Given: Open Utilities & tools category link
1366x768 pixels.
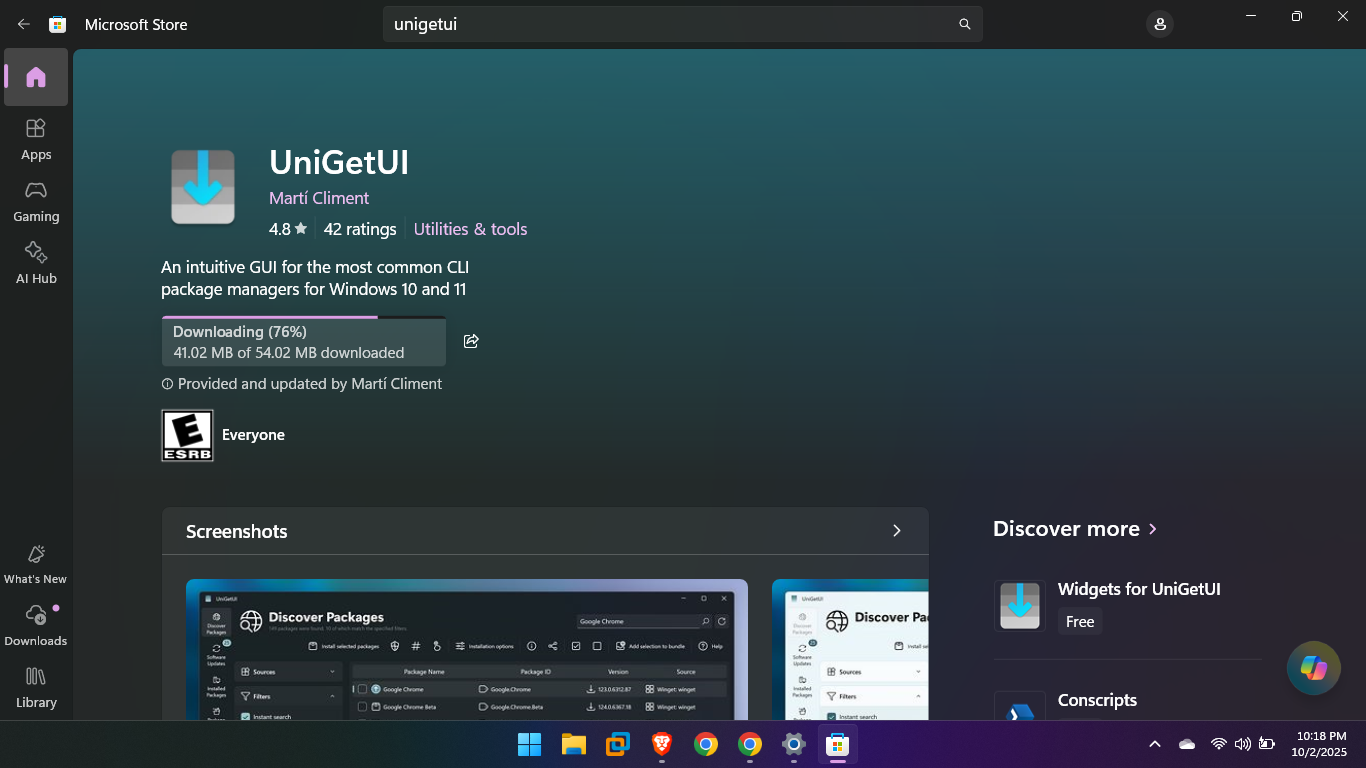Looking at the screenshot, I should pyautogui.click(x=470, y=229).
